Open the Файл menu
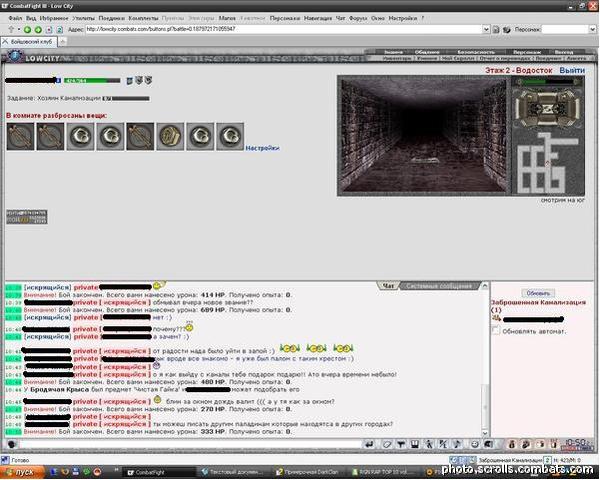 click(15, 18)
